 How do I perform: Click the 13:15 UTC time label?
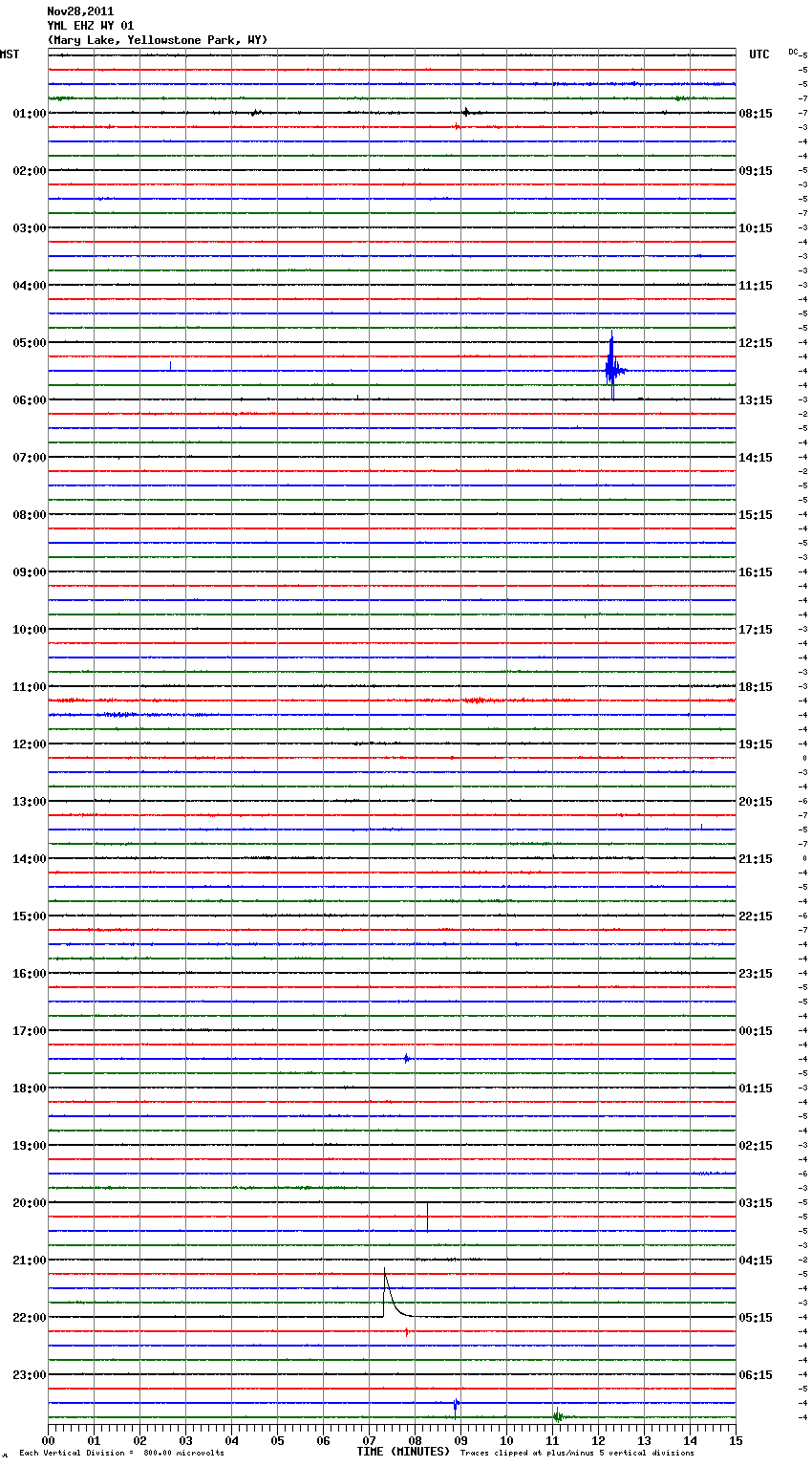point(756,400)
